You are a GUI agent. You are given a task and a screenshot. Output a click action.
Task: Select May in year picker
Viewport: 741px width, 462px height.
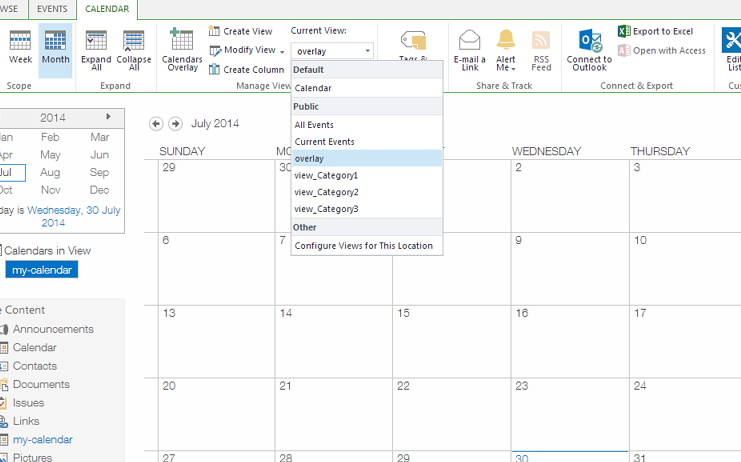click(50, 155)
